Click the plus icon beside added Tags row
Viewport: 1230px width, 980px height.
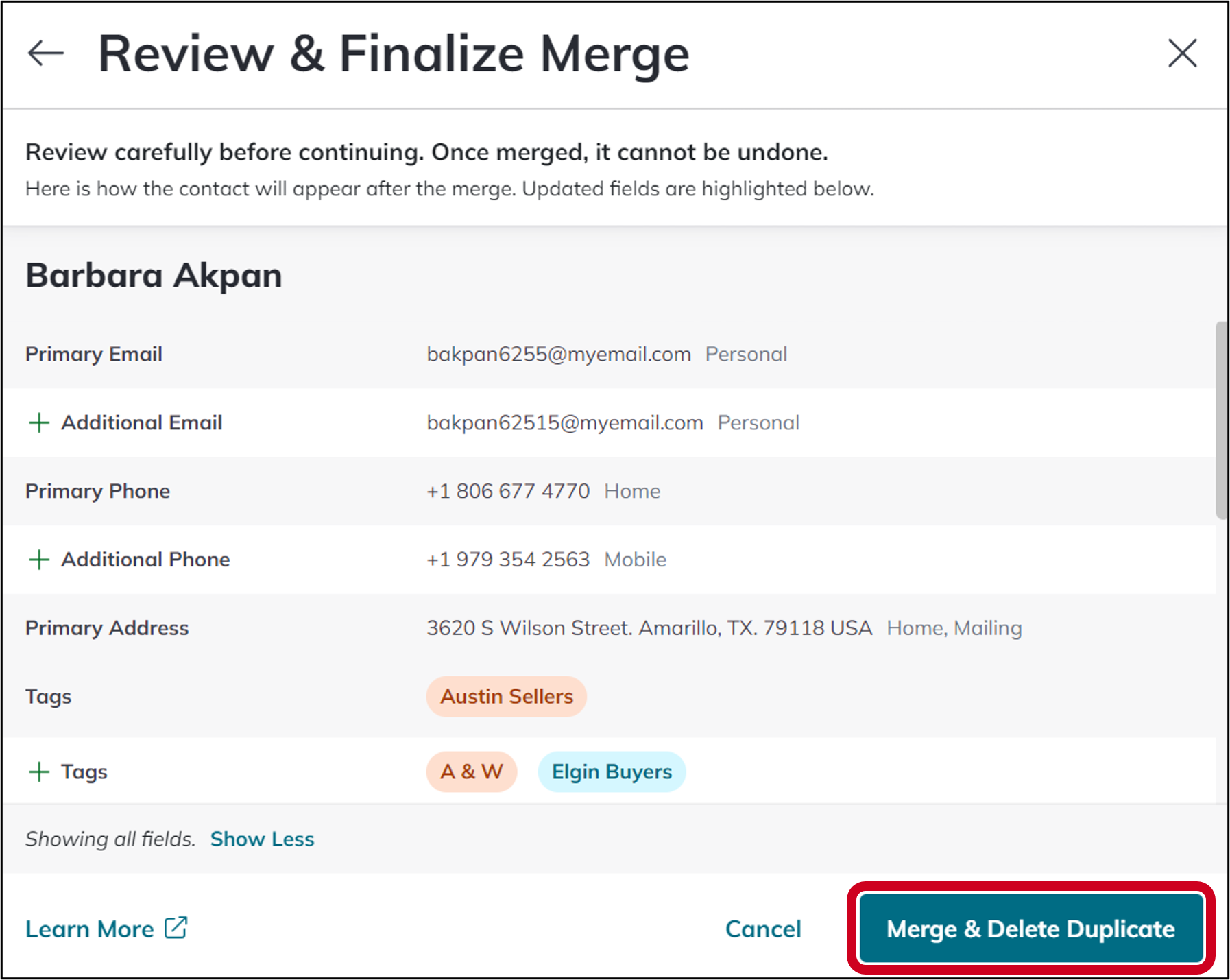click(39, 772)
